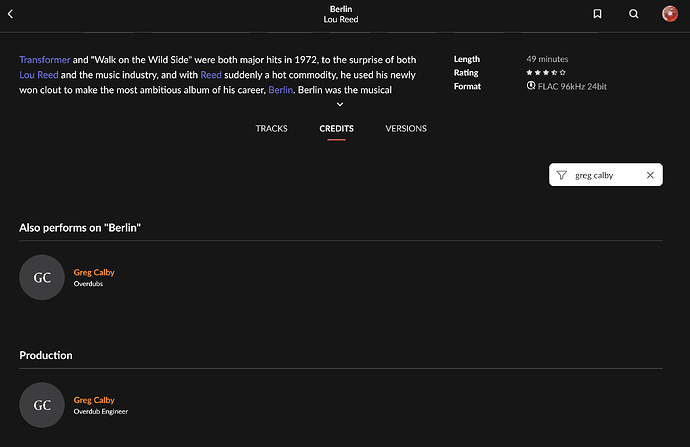Open the Transformer album link

click(44, 60)
